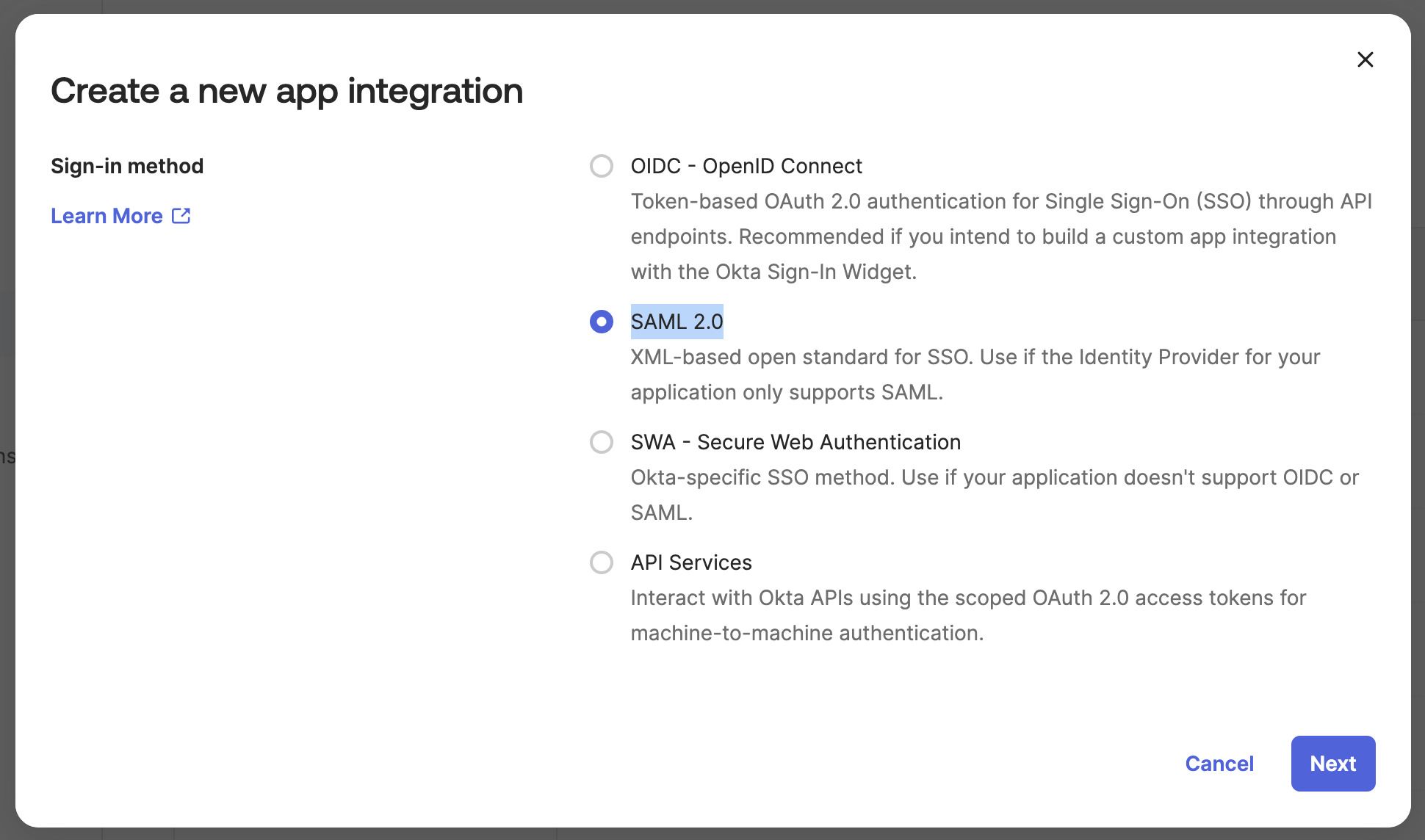Click the highlighted SAML 2.0 label
The height and width of the screenshot is (840, 1425).
[x=677, y=322]
